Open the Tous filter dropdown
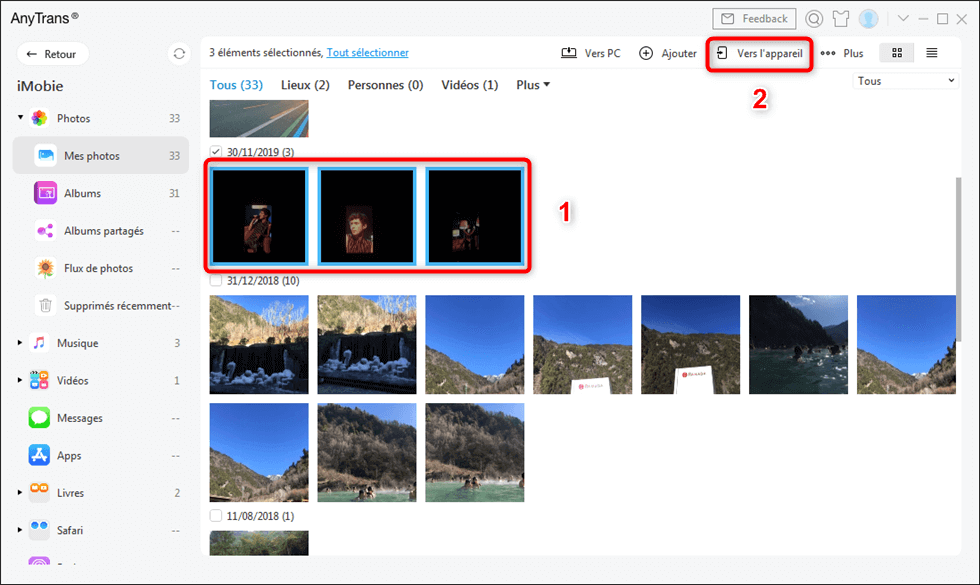This screenshot has width=980, height=585. click(906, 81)
